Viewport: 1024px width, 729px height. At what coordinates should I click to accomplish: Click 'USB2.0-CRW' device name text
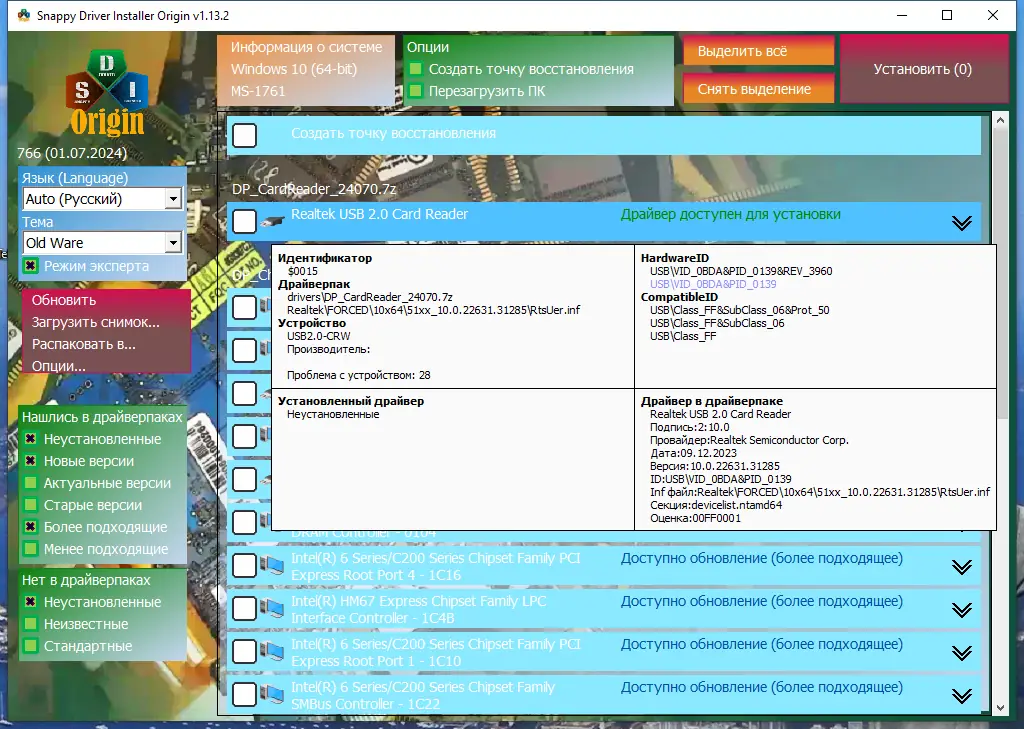[x=319, y=336]
